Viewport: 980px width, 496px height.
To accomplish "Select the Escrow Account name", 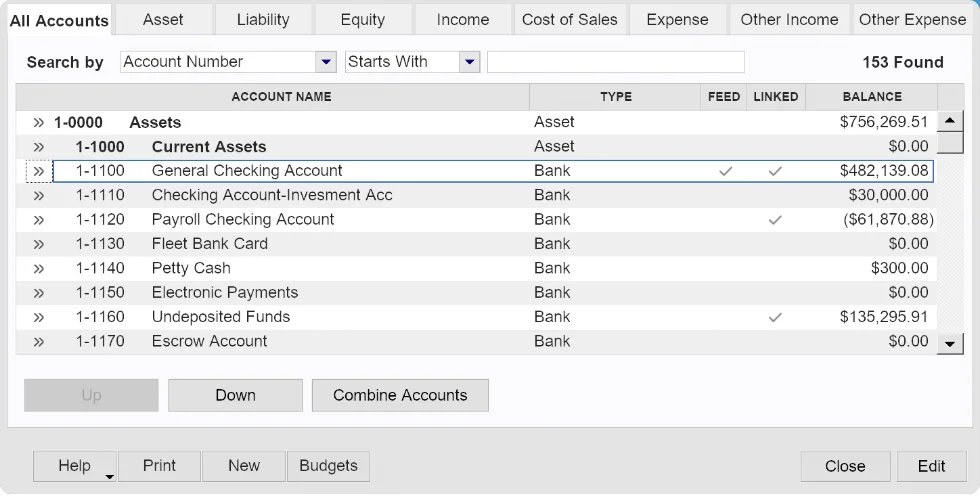I will [209, 342].
